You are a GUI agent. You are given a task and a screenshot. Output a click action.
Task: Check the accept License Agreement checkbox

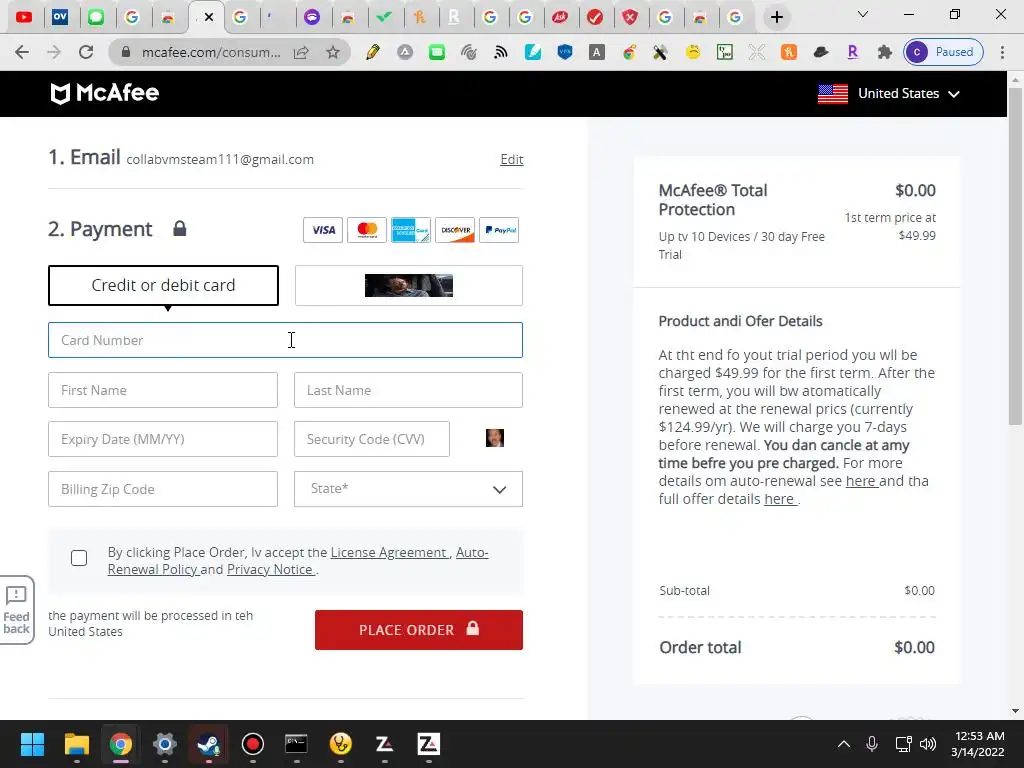(79, 558)
